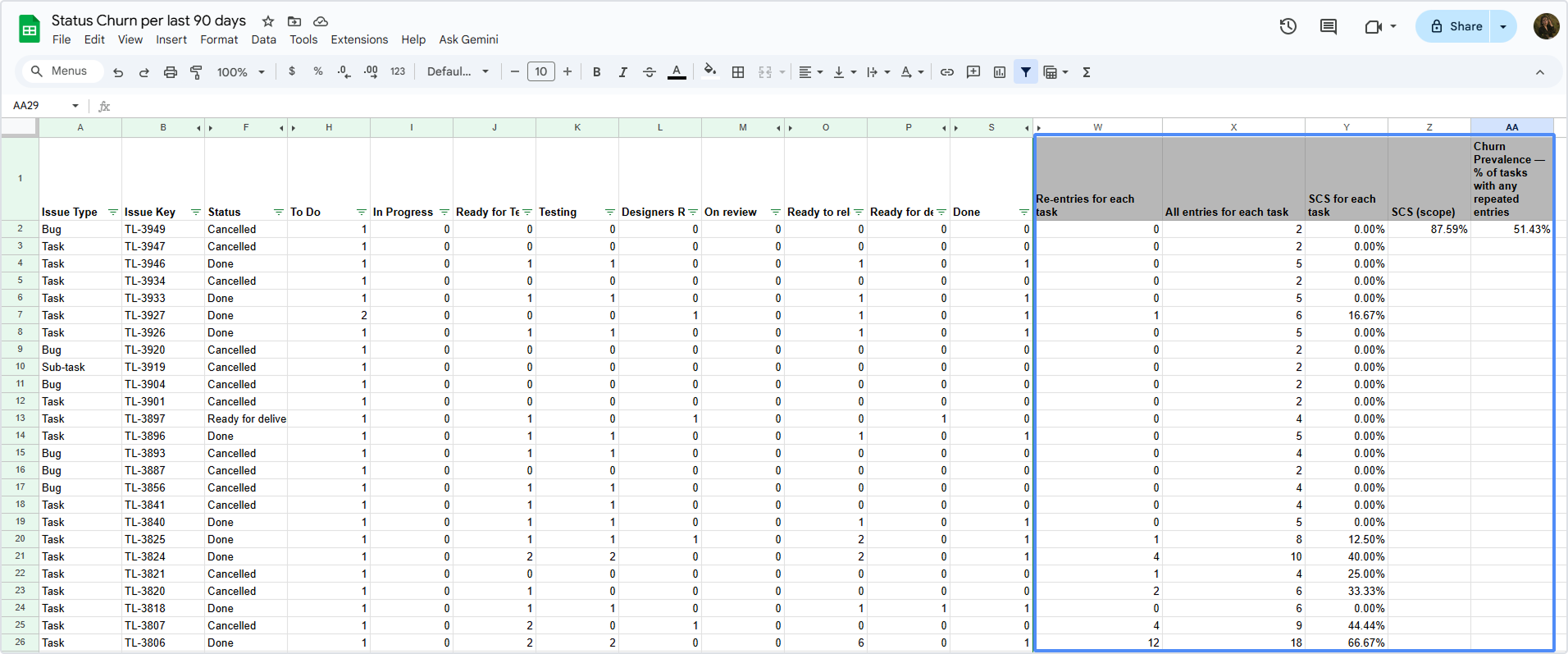The height and width of the screenshot is (654, 1568).
Task: Open the text color picker
Action: pyautogui.click(x=677, y=72)
